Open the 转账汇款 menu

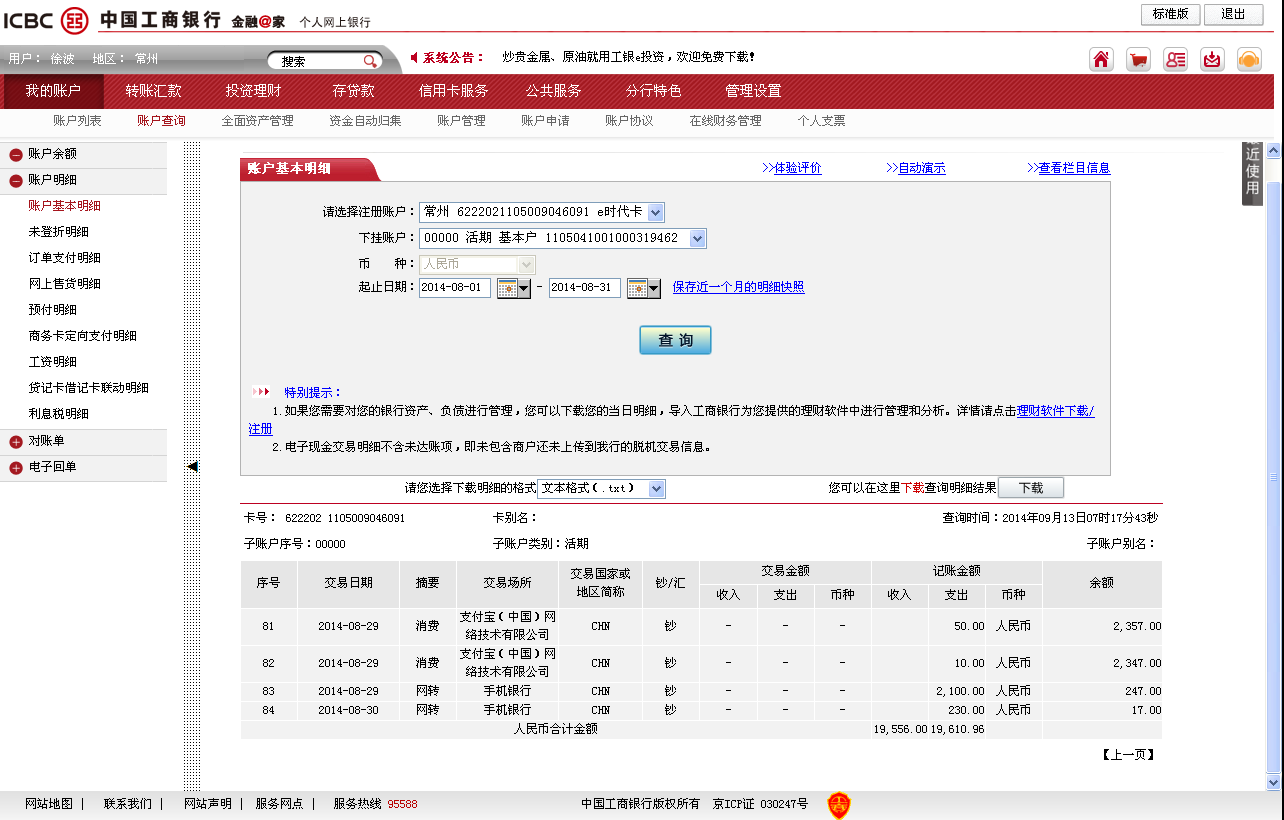[x=153, y=91]
